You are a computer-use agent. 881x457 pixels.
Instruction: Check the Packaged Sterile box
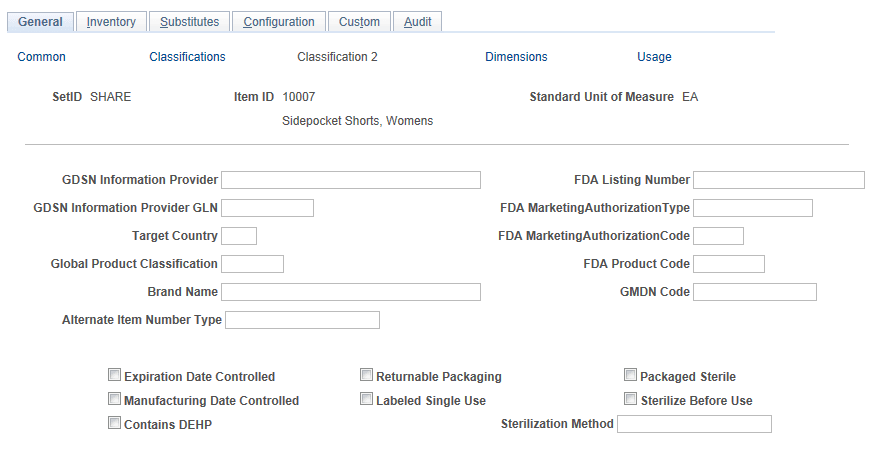(x=630, y=376)
